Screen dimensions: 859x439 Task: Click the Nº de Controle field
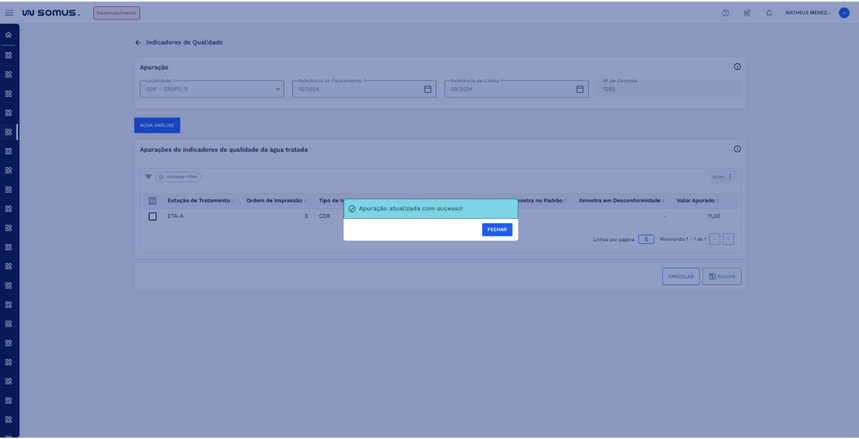[x=668, y=89]
